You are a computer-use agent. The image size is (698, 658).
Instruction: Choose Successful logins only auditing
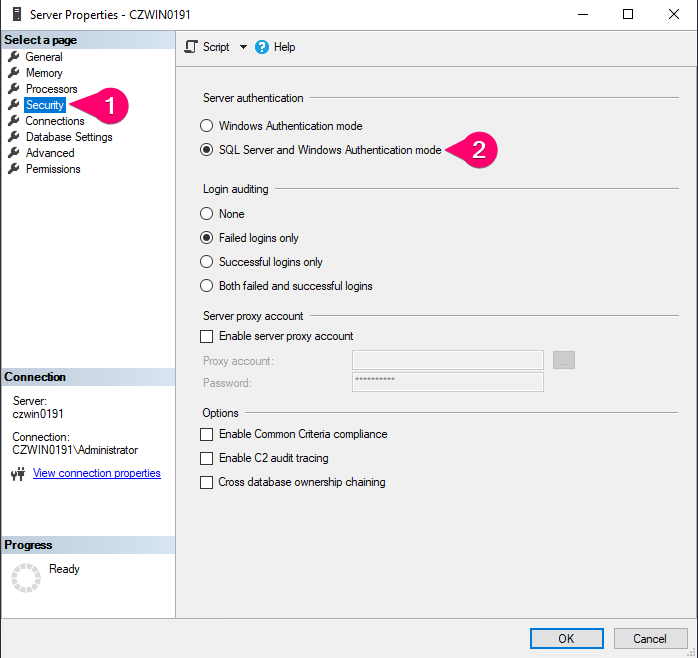pyautogui.click(x=206, y=262)
